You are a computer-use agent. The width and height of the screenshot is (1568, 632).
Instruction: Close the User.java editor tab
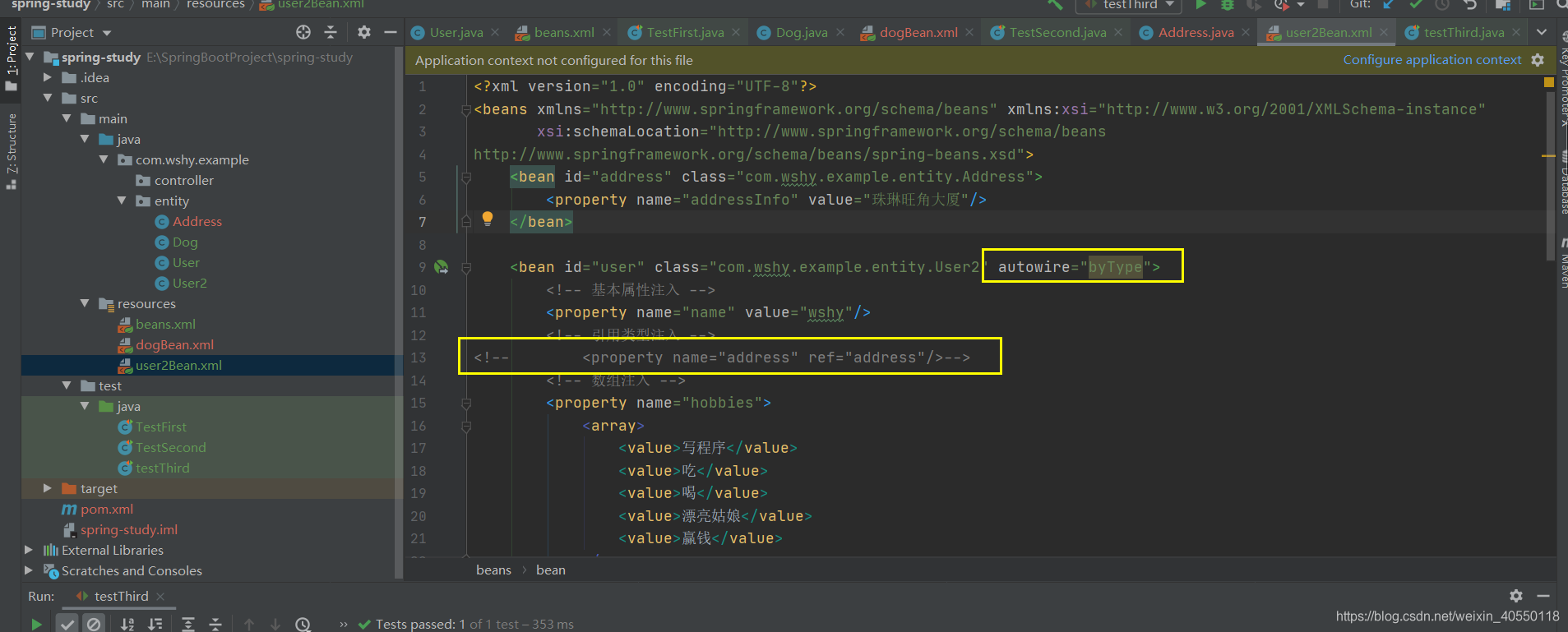495,32
